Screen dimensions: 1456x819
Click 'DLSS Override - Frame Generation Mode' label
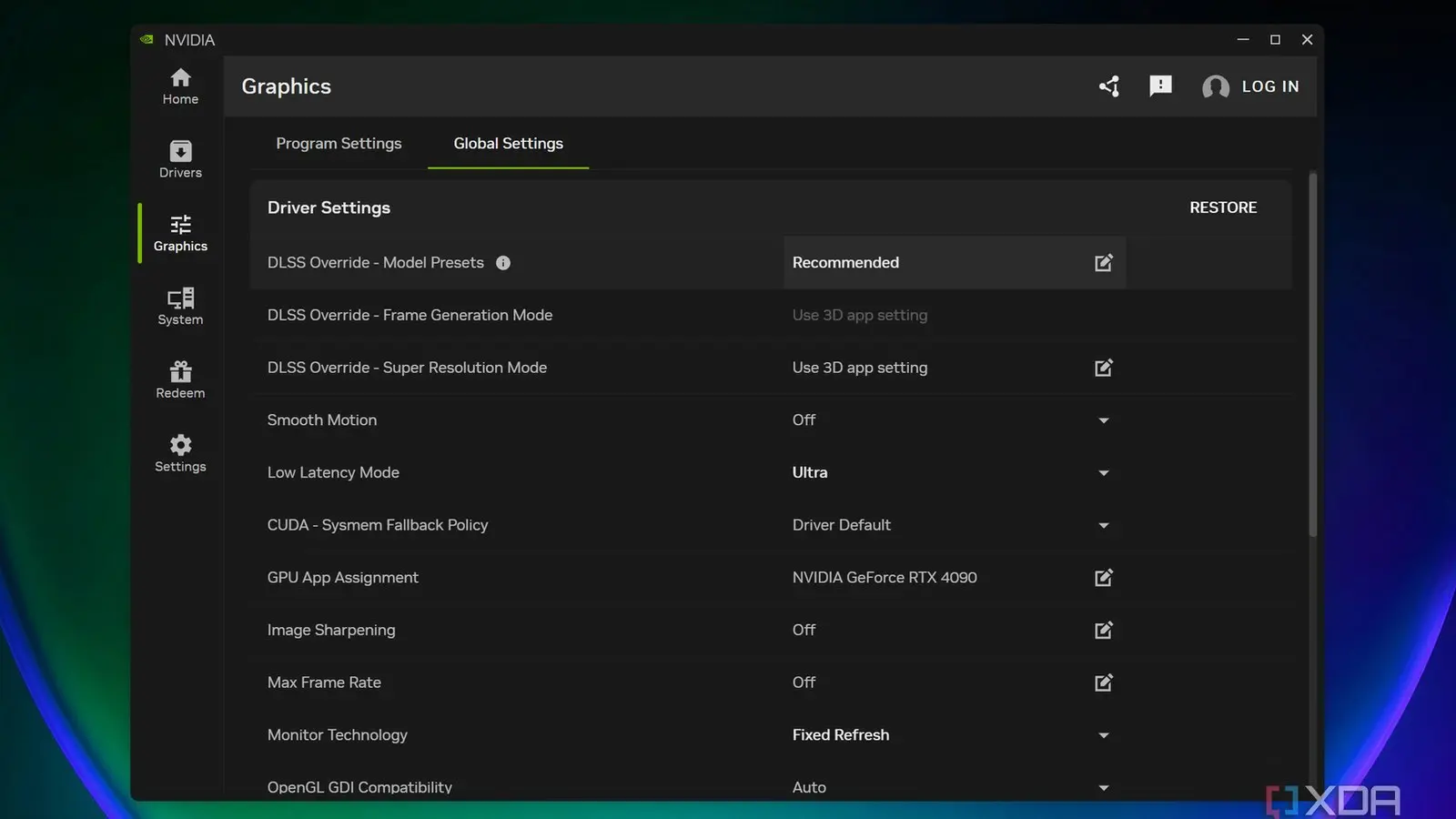pyautogui.click(x=409, y=315)
